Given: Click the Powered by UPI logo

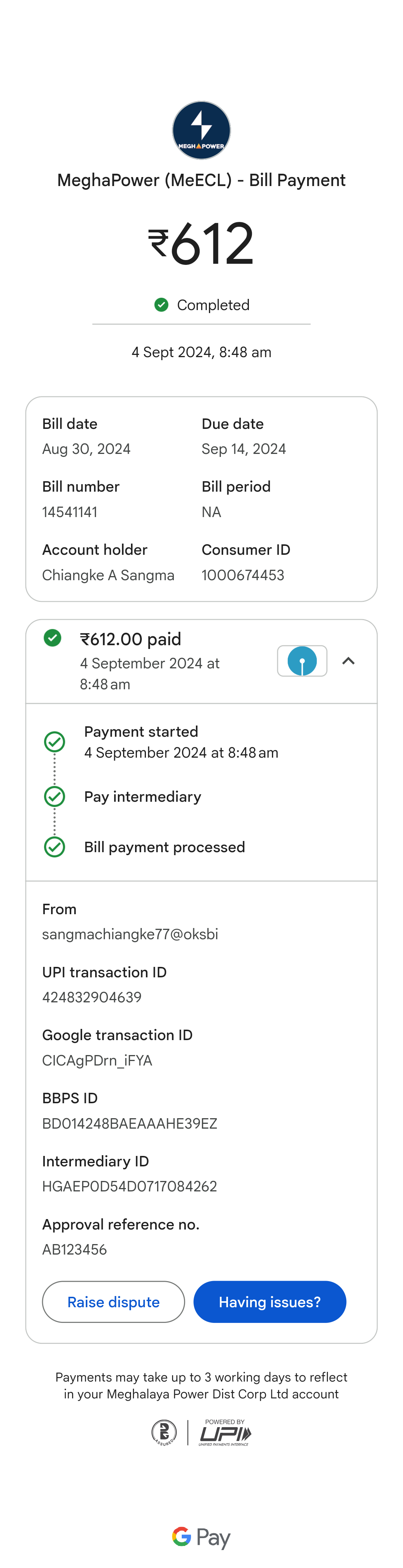Looking at the screenshot, I should click(225, 1433).
